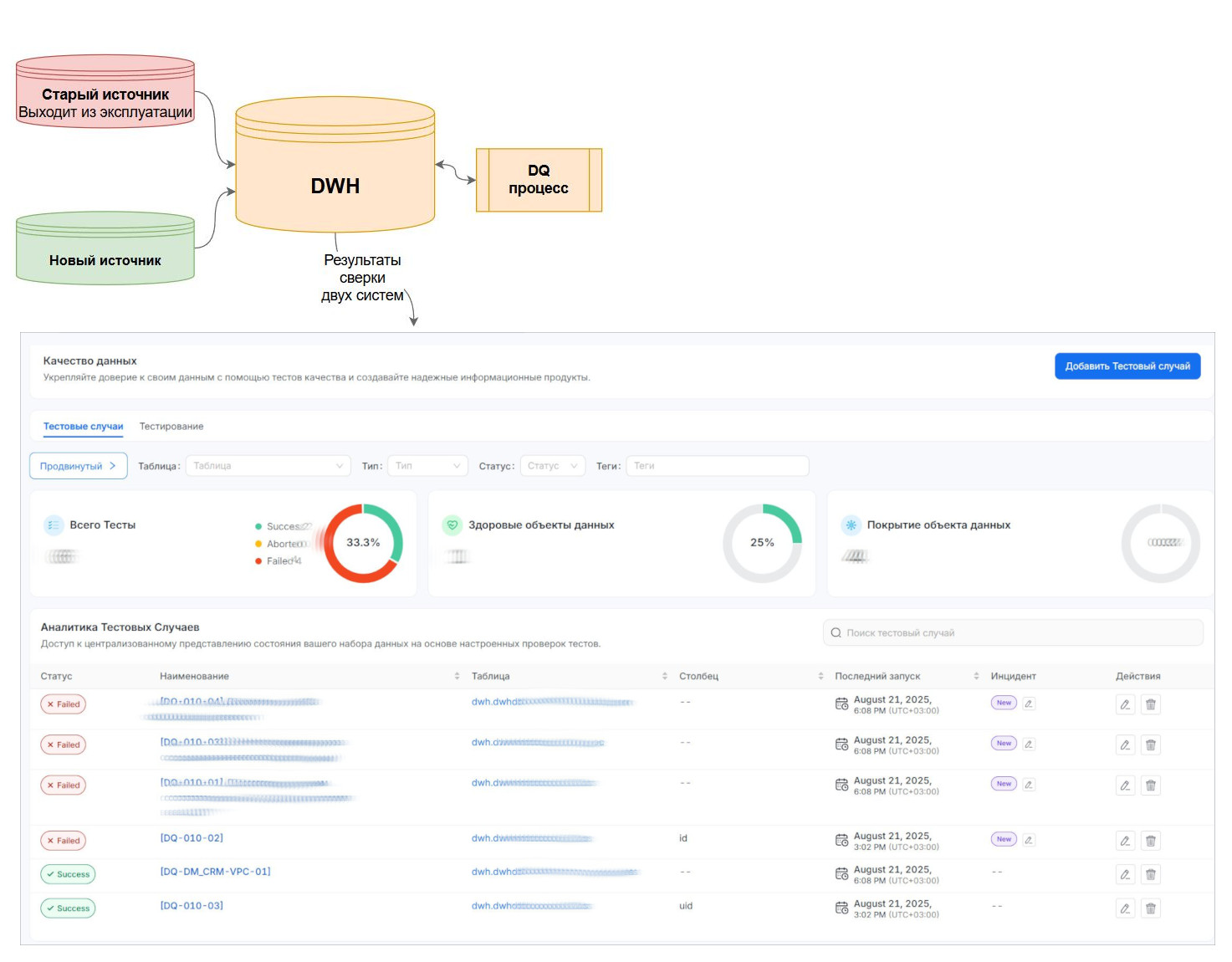The width and height of the screenshot is (1232, 962).
Task: Edit the incident status pencil for [DQ-010-04]
Action: pos(1029,704)
